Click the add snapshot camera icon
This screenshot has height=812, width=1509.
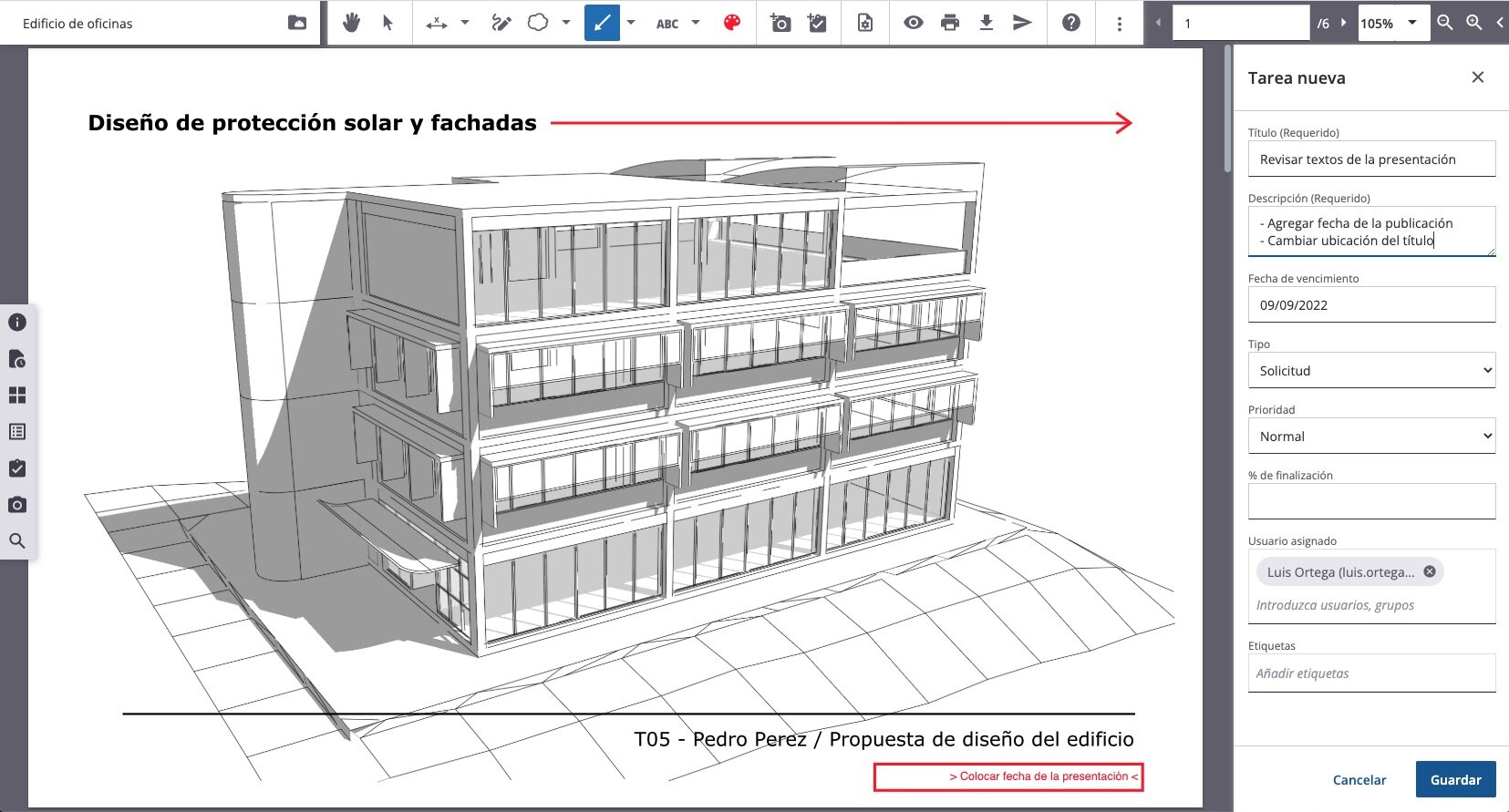point(780,23)
